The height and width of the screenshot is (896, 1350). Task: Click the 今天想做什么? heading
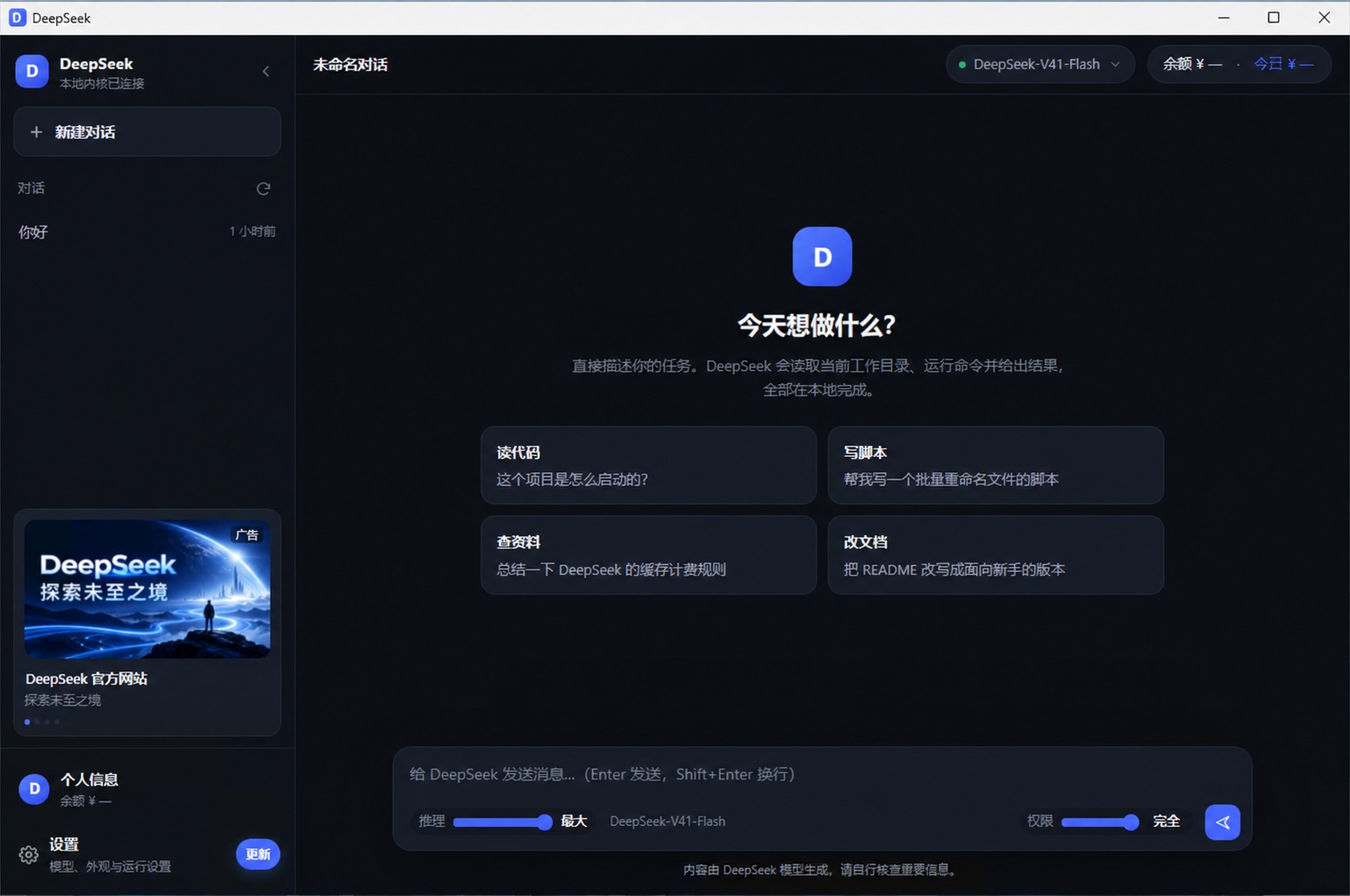(817, 325)
